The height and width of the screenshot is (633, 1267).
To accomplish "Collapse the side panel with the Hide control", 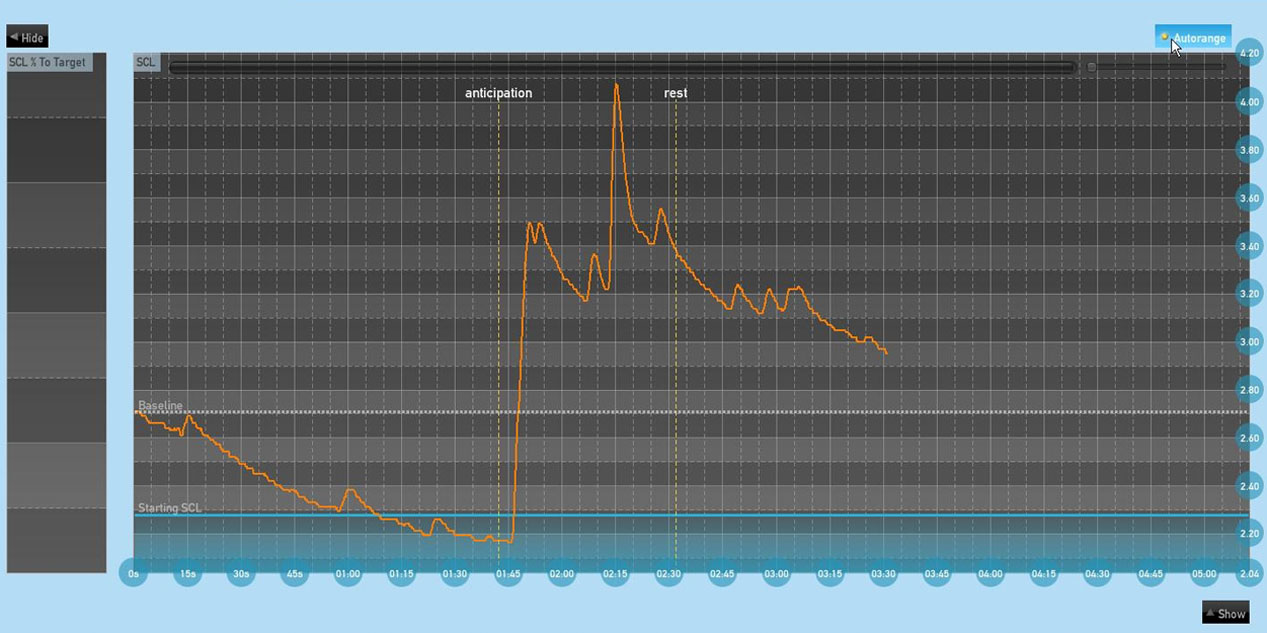I will coord(26,36).
